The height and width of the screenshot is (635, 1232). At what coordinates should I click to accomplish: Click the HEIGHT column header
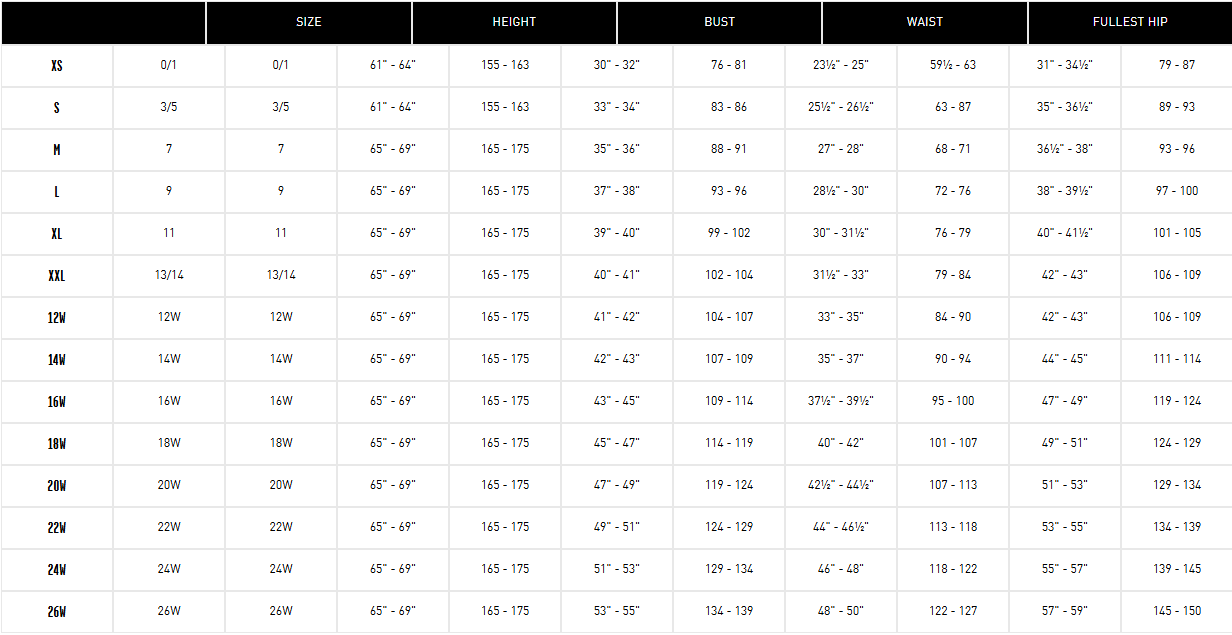click(514, 22)
